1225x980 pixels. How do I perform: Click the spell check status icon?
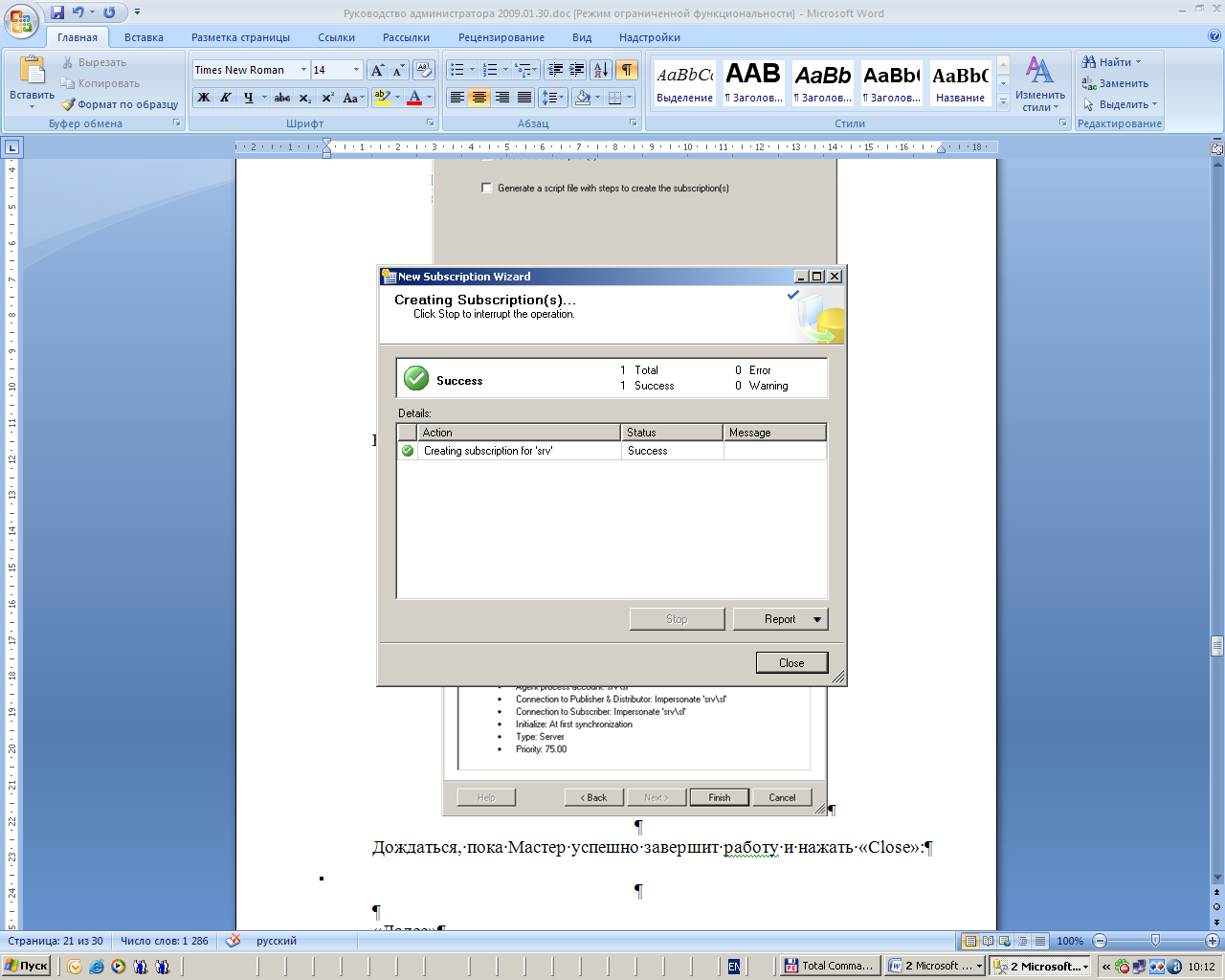(233, 941)
